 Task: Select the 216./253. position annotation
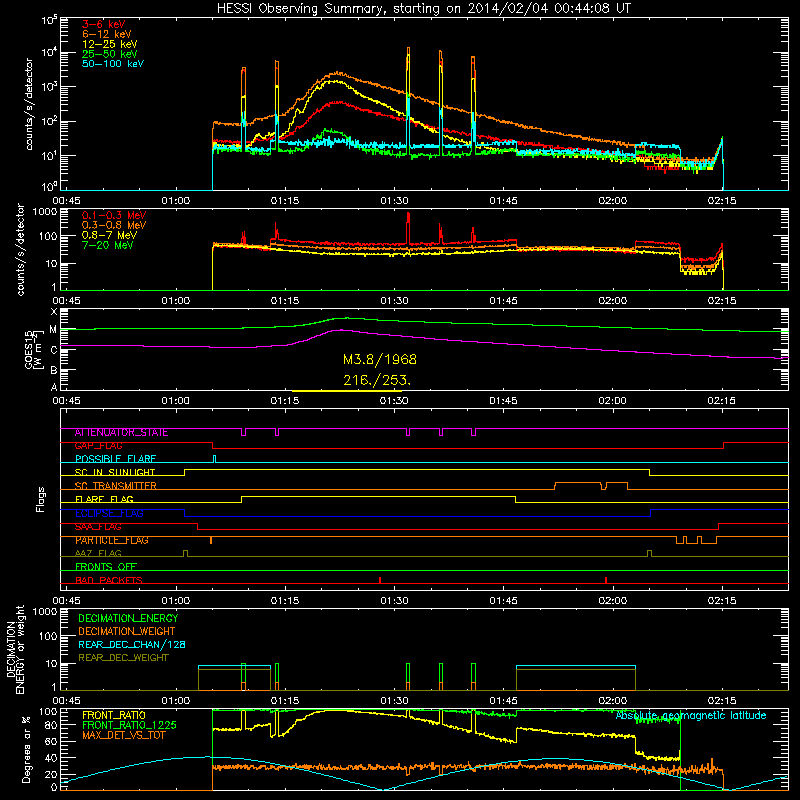pyautogui.click(x=377, y=380)
